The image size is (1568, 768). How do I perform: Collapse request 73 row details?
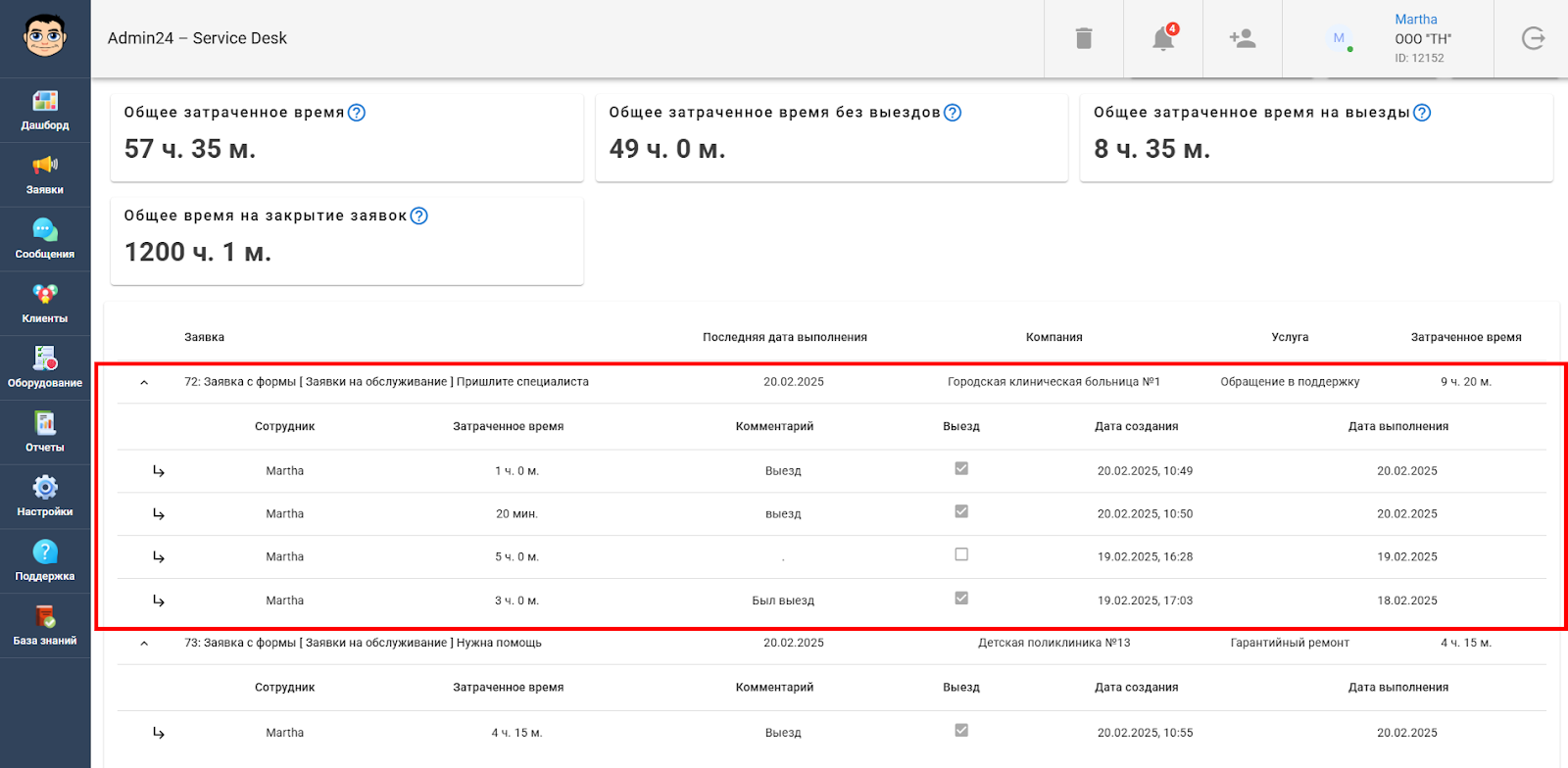pos(144,644)
